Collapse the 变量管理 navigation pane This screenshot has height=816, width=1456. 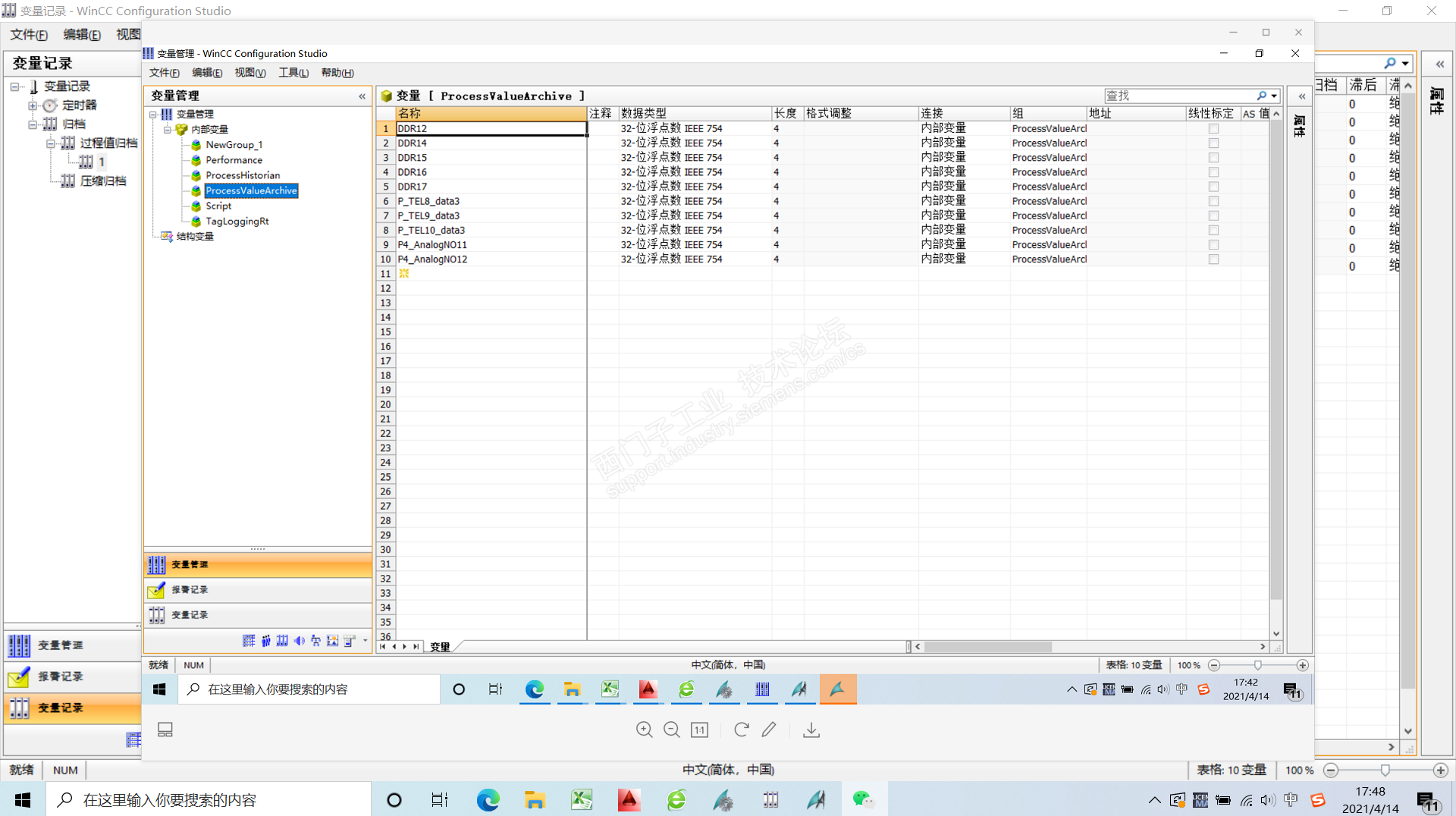click(x=362, y=96)
